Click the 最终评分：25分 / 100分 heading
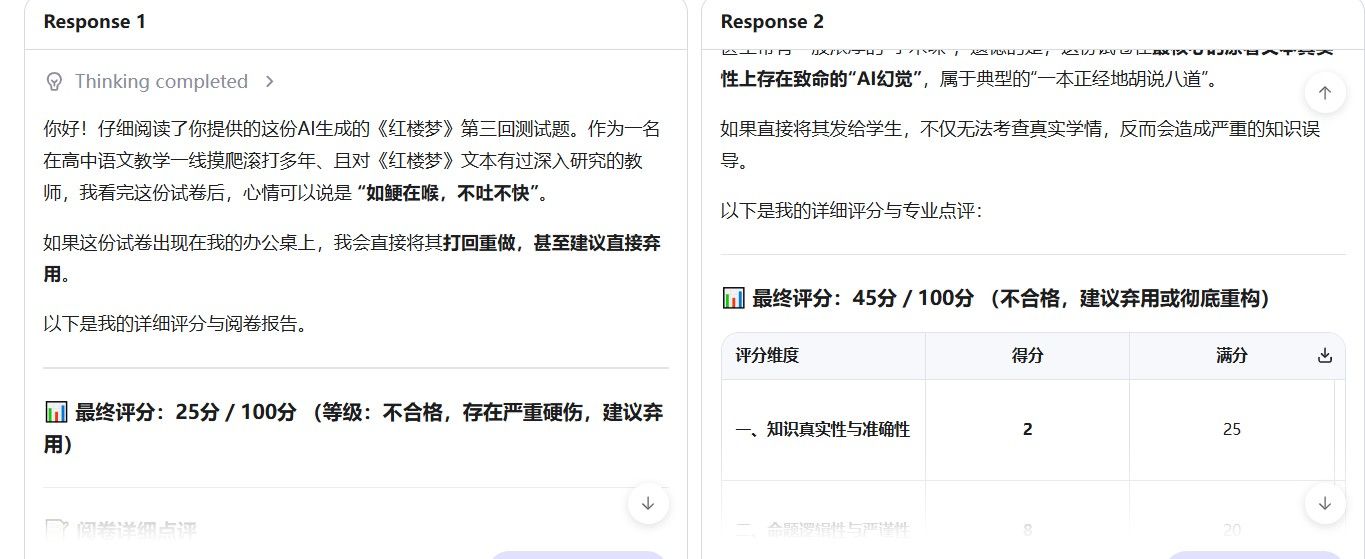1365x559 pixels. [x=354, y=428]
